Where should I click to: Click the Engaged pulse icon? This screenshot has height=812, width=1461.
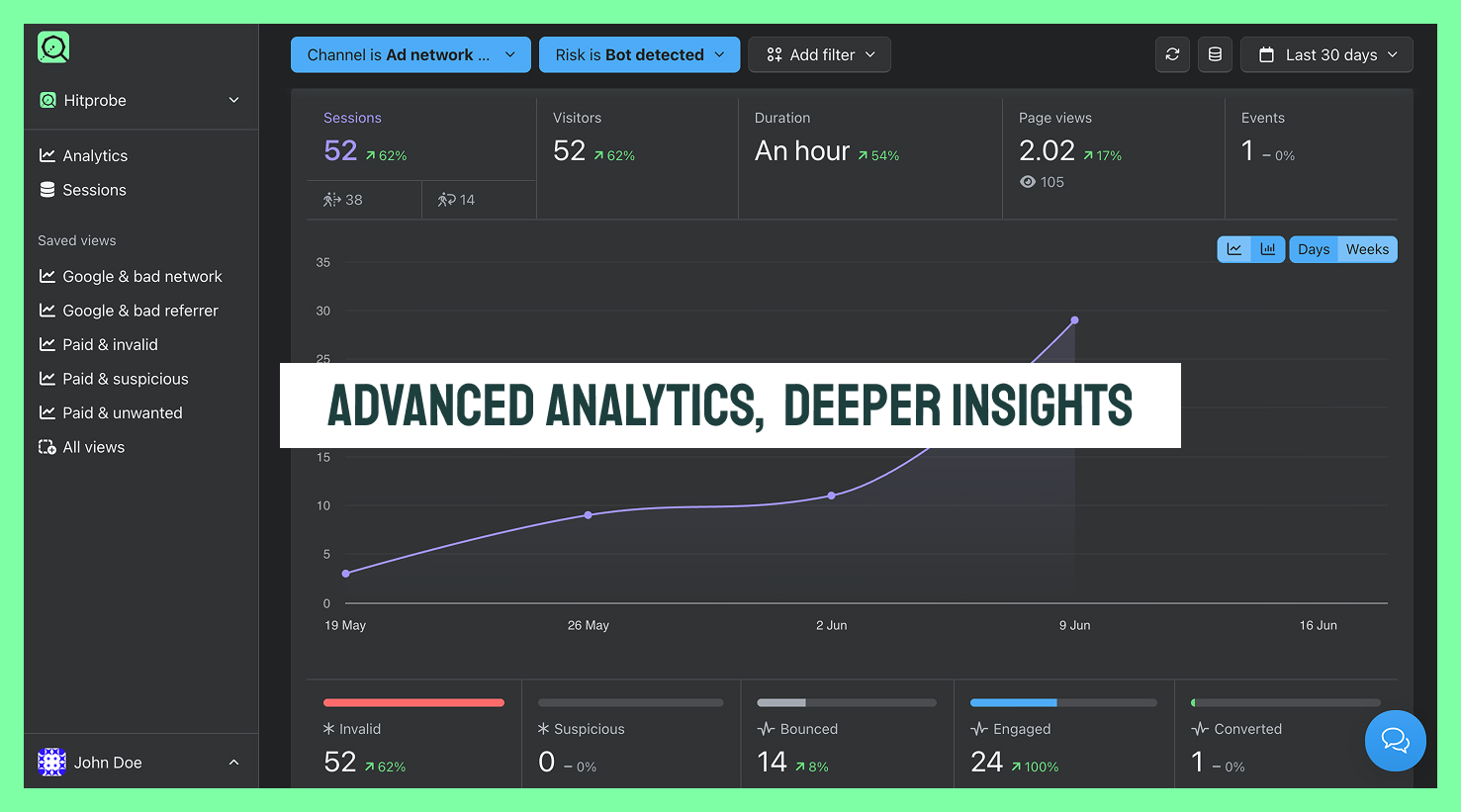click(x=979, y=729)
